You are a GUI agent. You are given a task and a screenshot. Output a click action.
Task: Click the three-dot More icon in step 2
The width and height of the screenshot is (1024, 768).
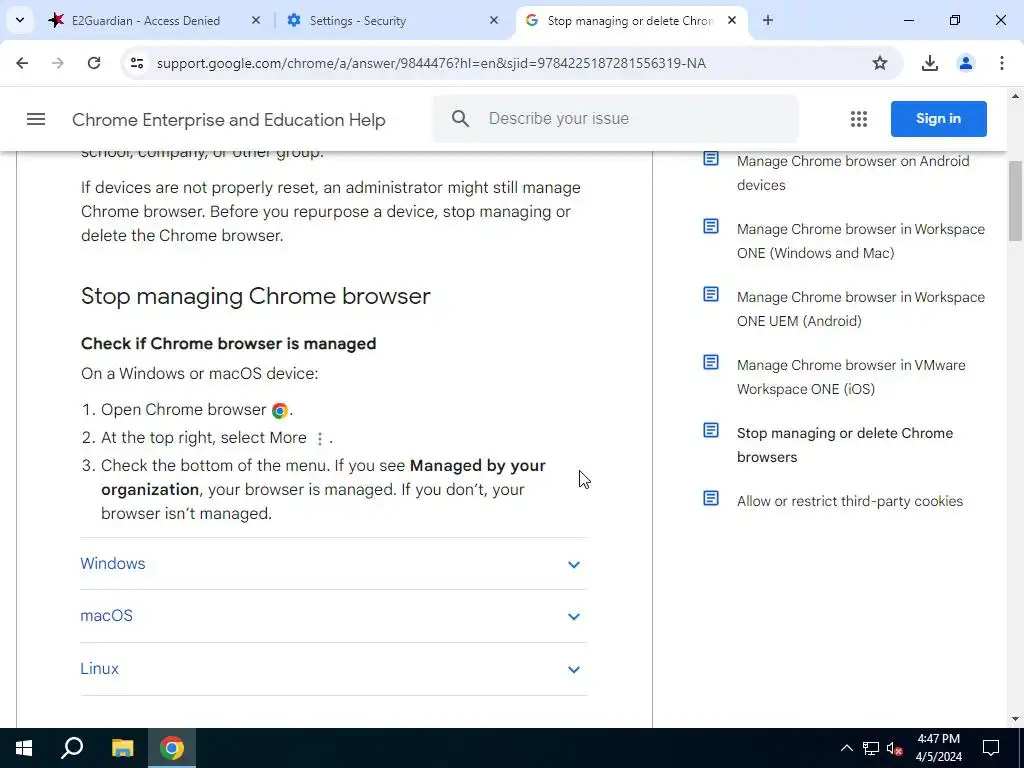[319, 438]
